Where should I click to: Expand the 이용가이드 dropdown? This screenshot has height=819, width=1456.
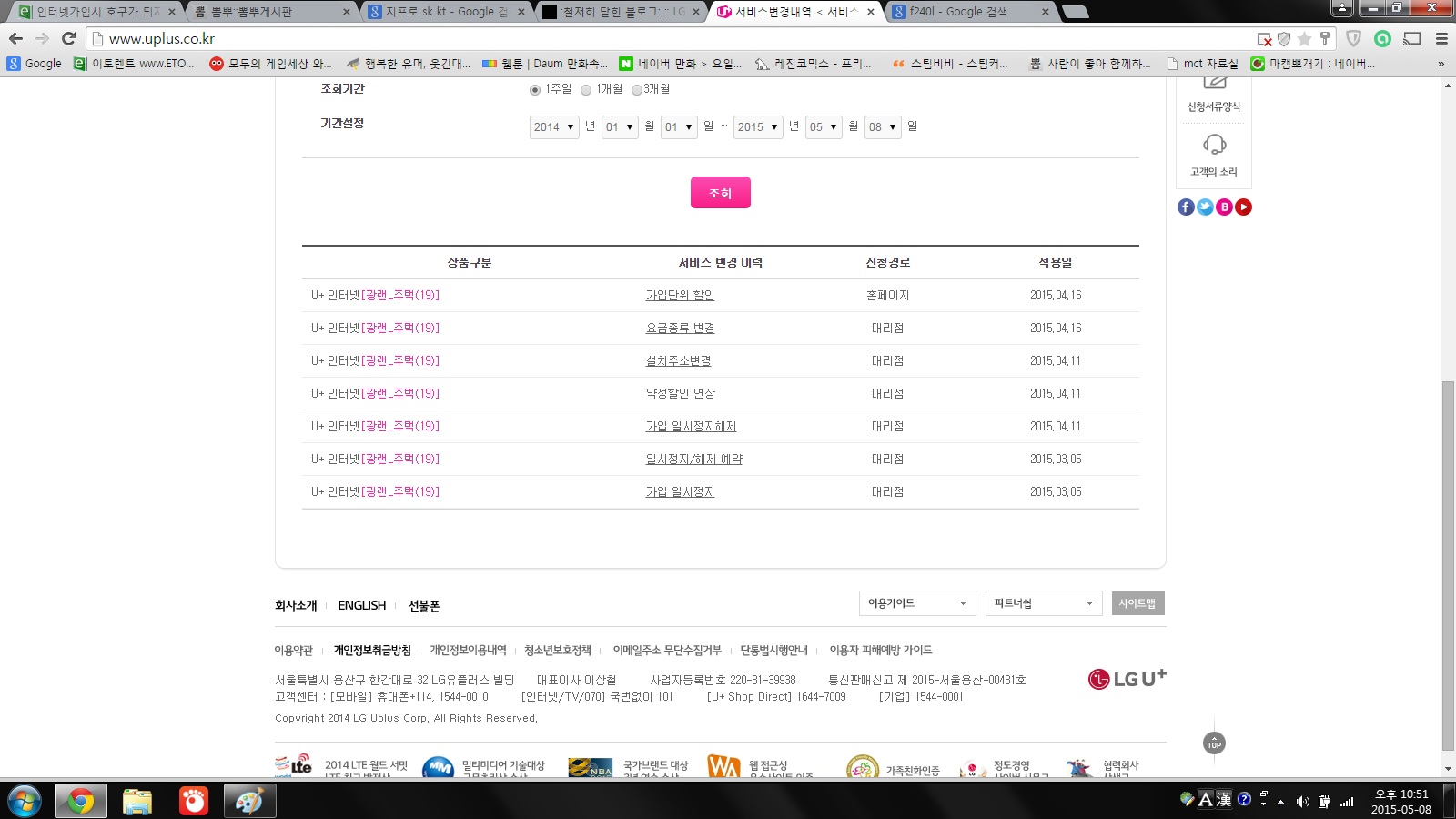(916, 603)
